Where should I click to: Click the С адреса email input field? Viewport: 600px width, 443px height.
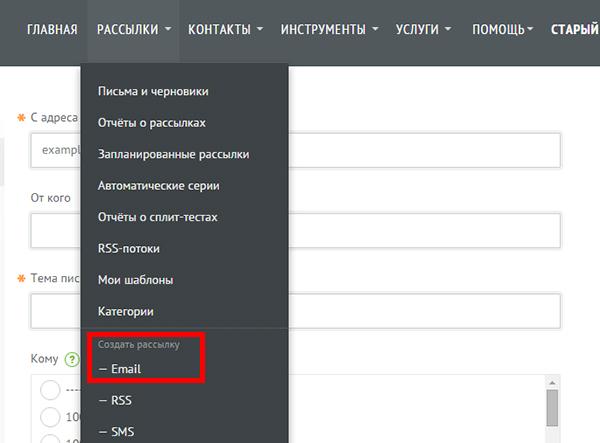(295, 150)
